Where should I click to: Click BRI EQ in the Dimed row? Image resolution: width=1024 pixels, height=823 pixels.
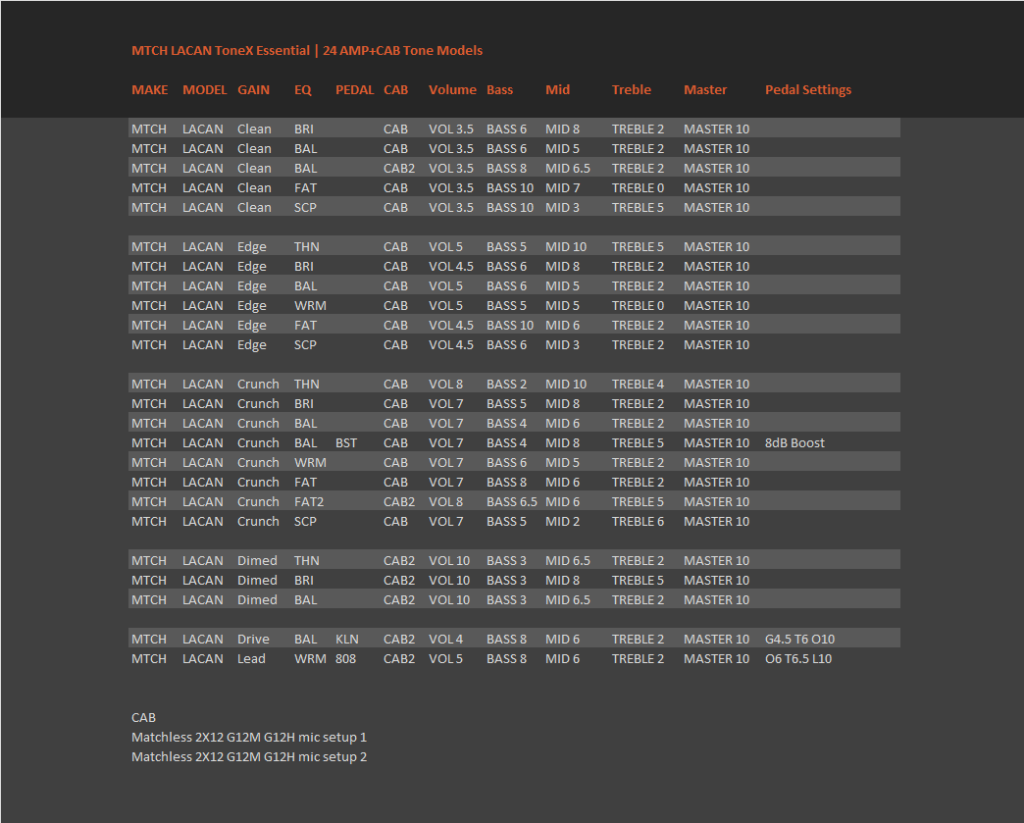click(304, 580)
